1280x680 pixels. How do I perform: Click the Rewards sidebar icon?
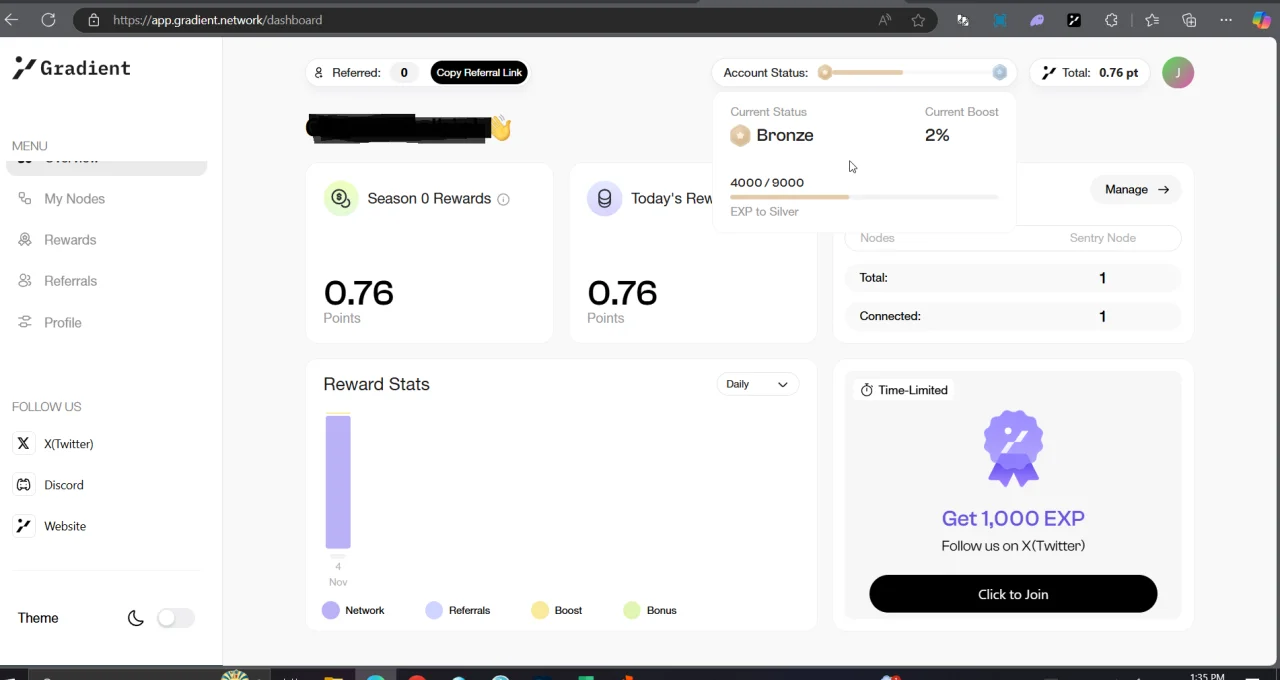point(25,240)
